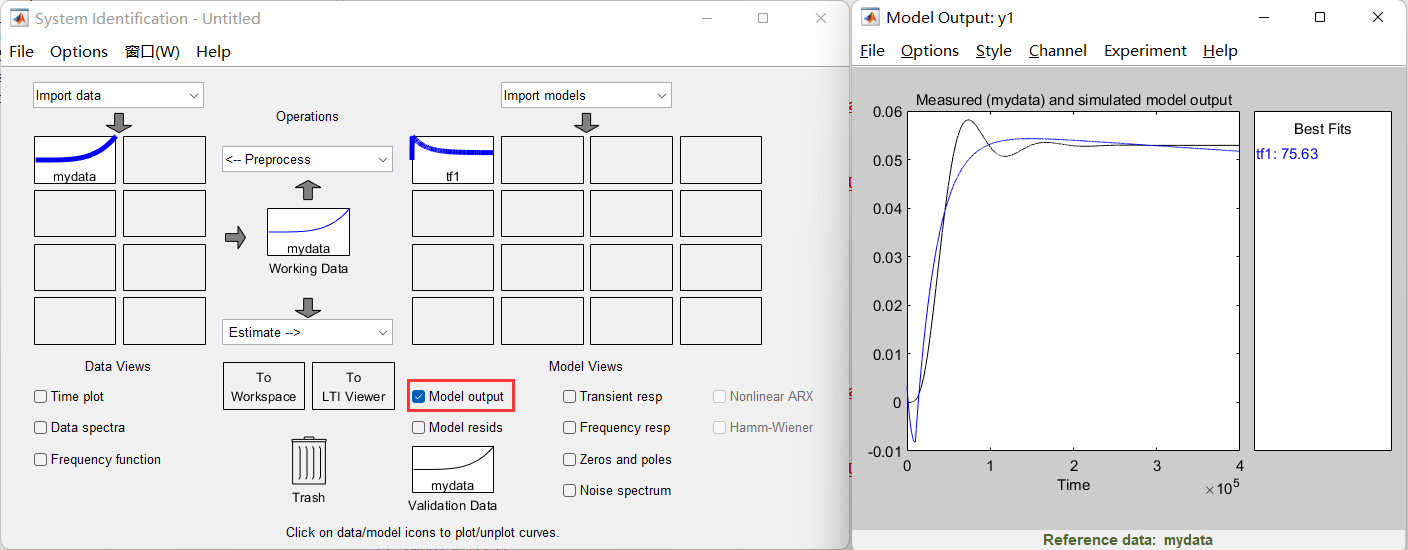Open Options menu in Model Output window

pos(930,50)
